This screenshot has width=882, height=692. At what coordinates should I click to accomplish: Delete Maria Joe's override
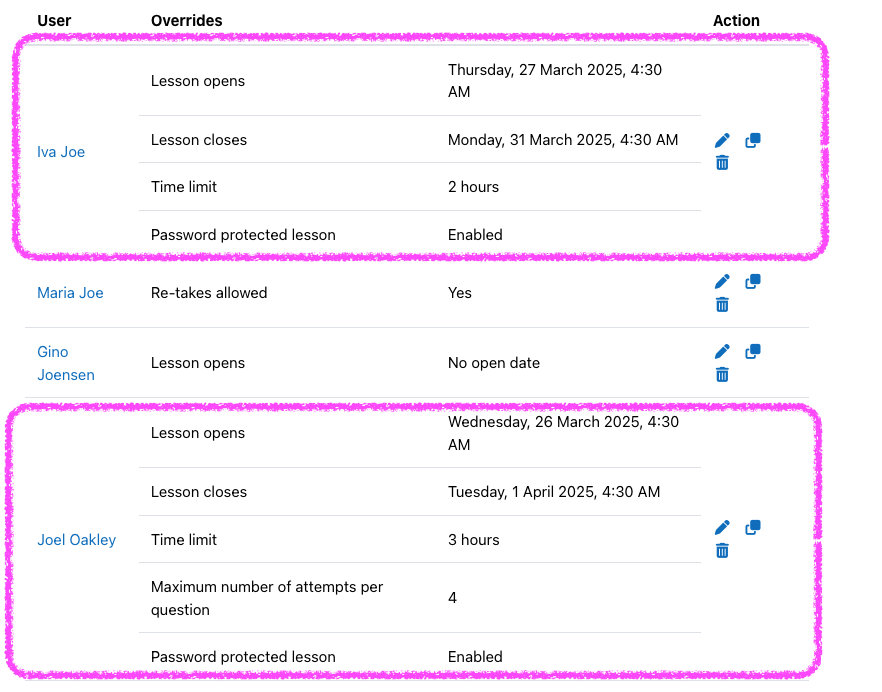(722, 305)
